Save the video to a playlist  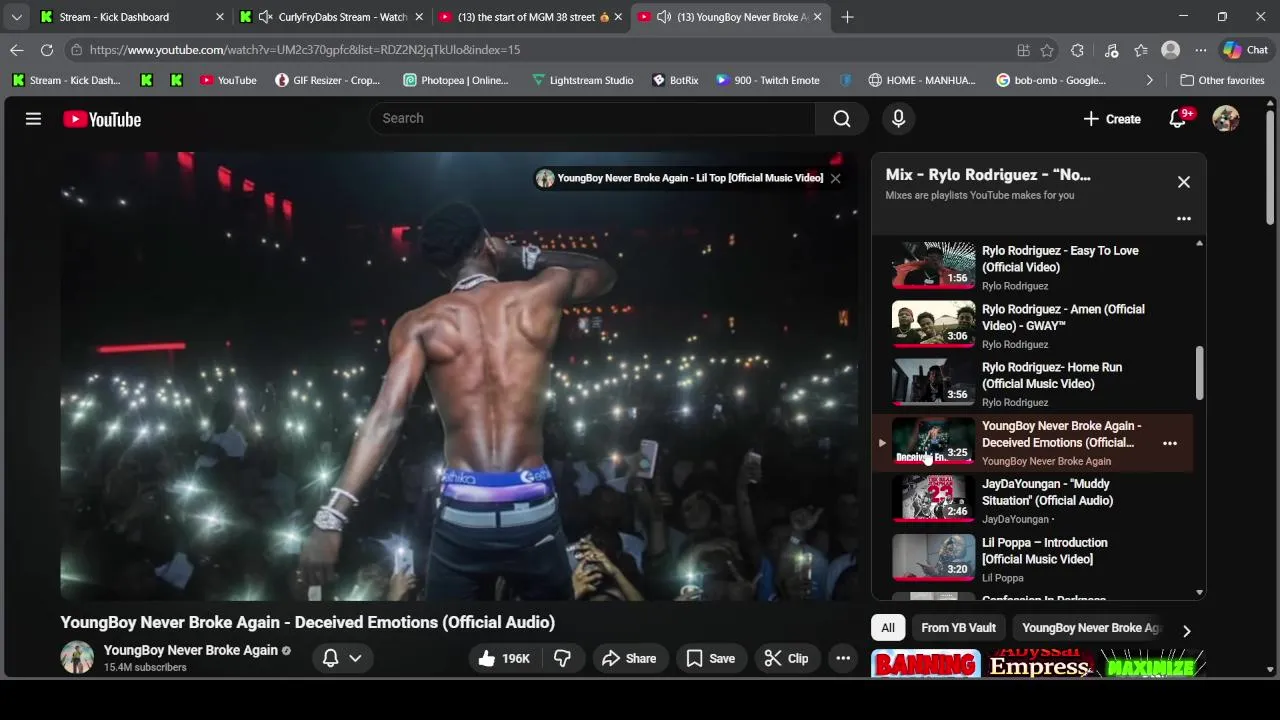click(x=711, y=658)
